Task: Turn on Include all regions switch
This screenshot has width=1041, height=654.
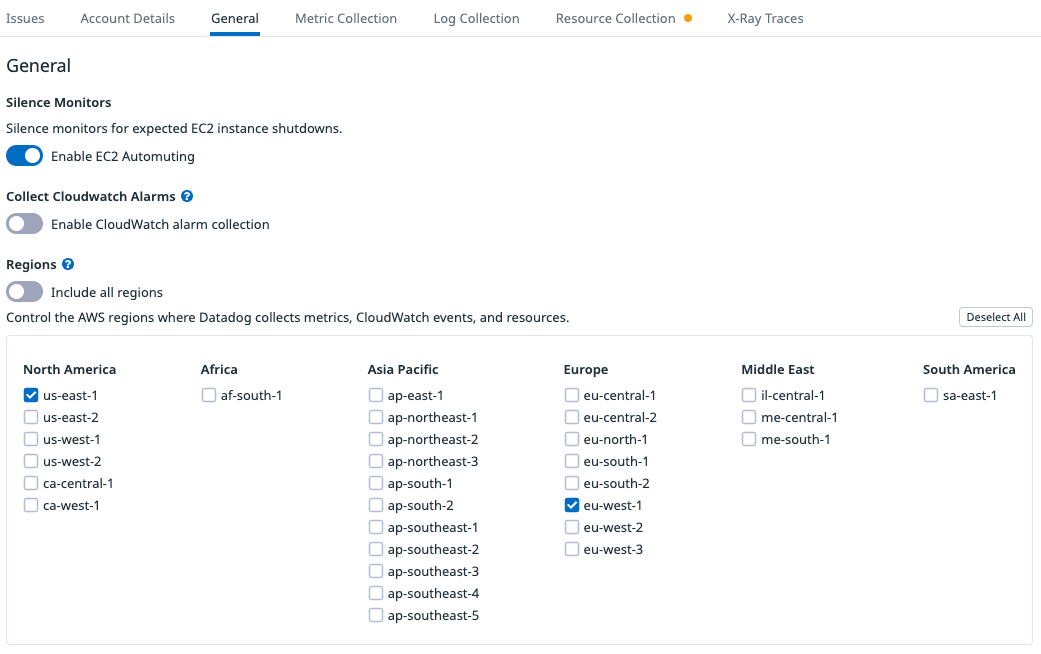Action: coord(25,292)
